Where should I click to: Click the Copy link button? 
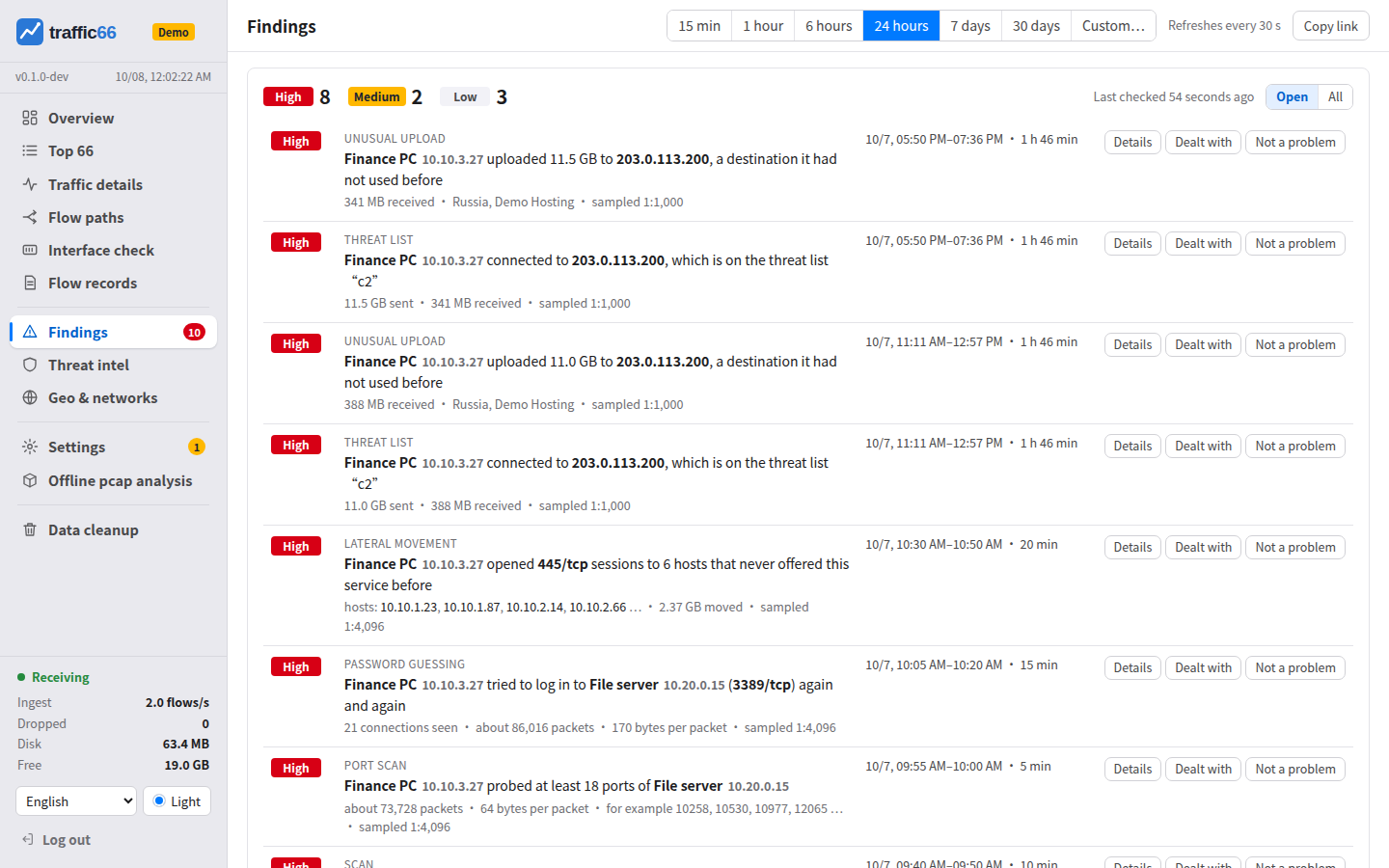point(1330,26)
